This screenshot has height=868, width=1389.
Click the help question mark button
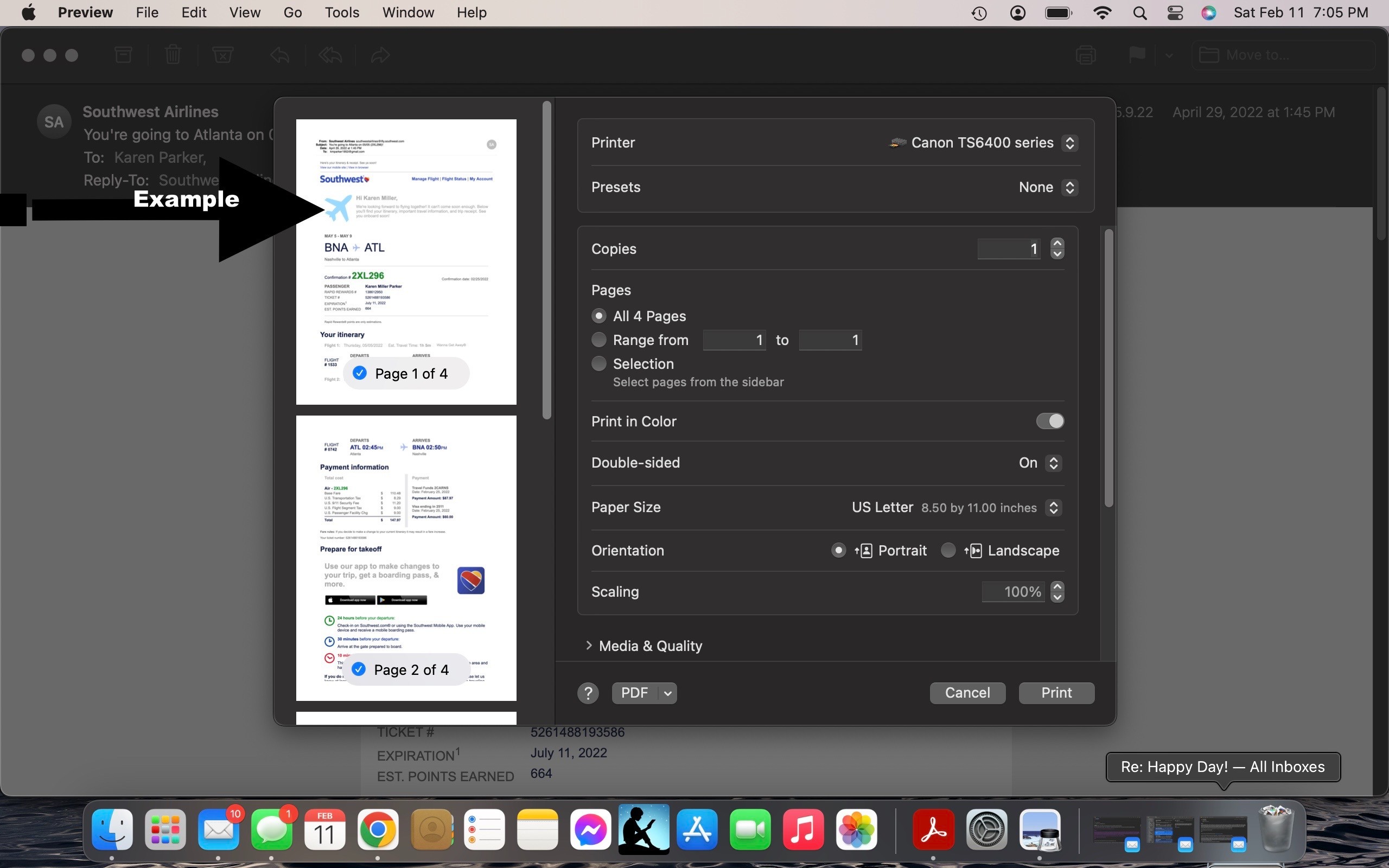point(588,693)
